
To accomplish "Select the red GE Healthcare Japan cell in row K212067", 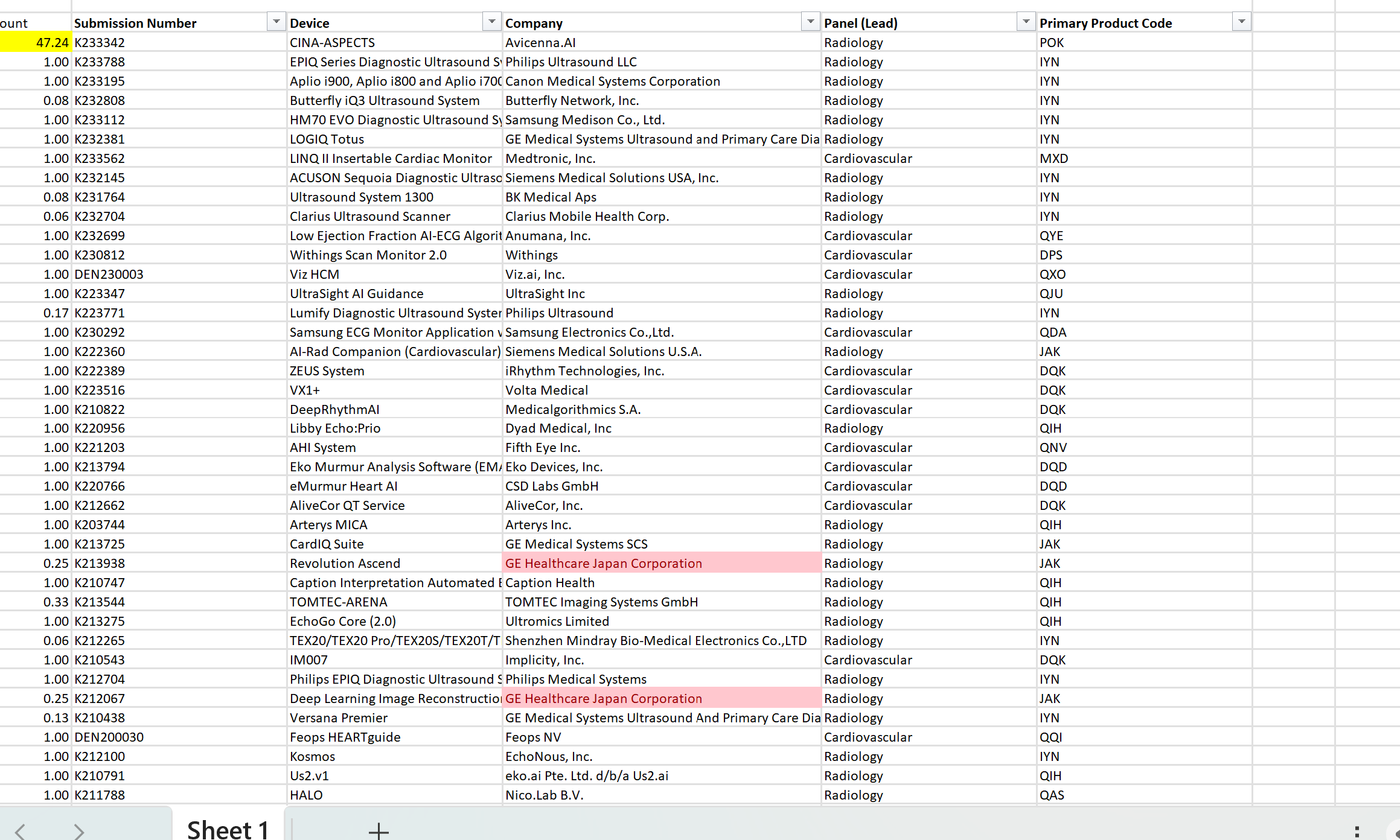I will point(662,698).
